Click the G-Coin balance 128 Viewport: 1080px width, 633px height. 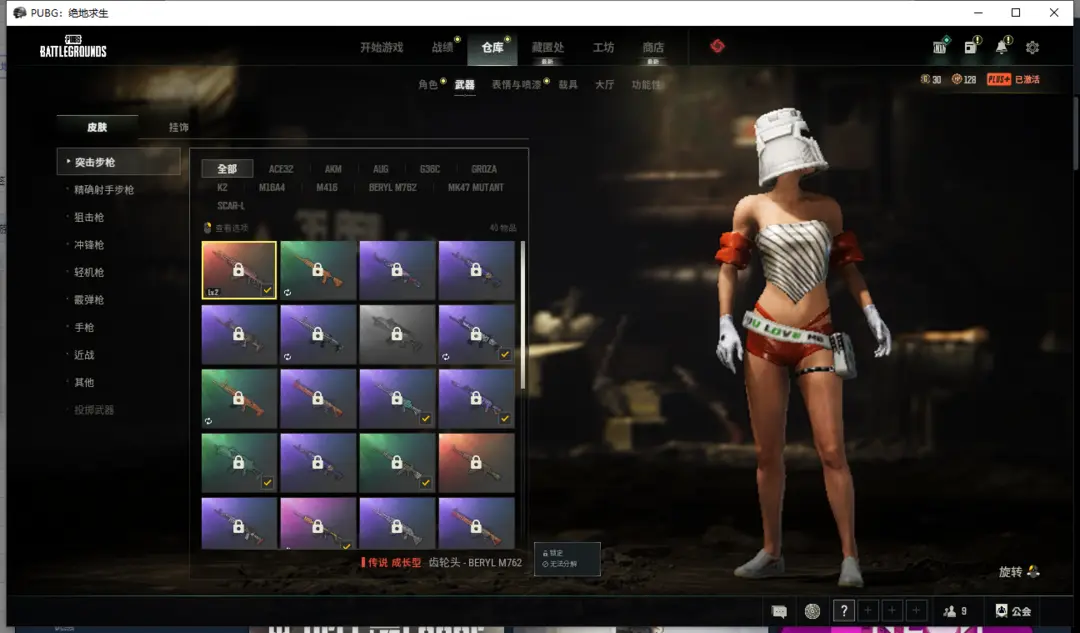pos(964,79)
